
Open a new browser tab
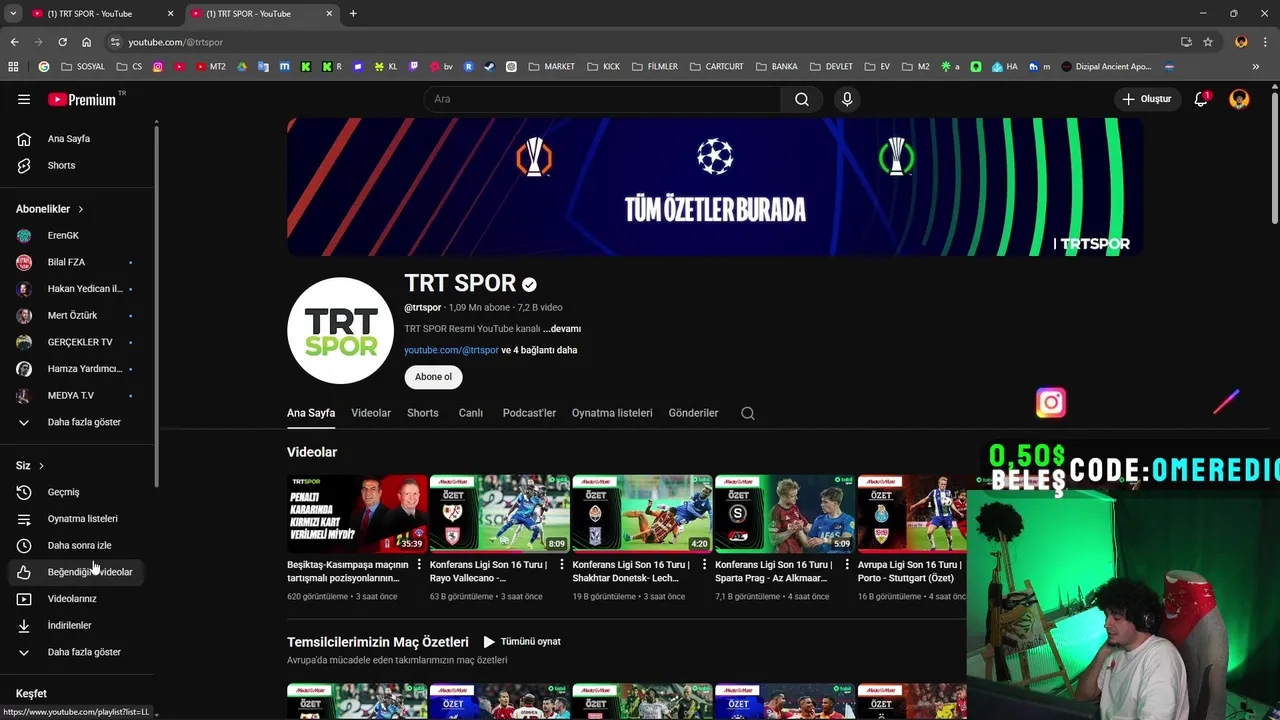click(353, 13)
